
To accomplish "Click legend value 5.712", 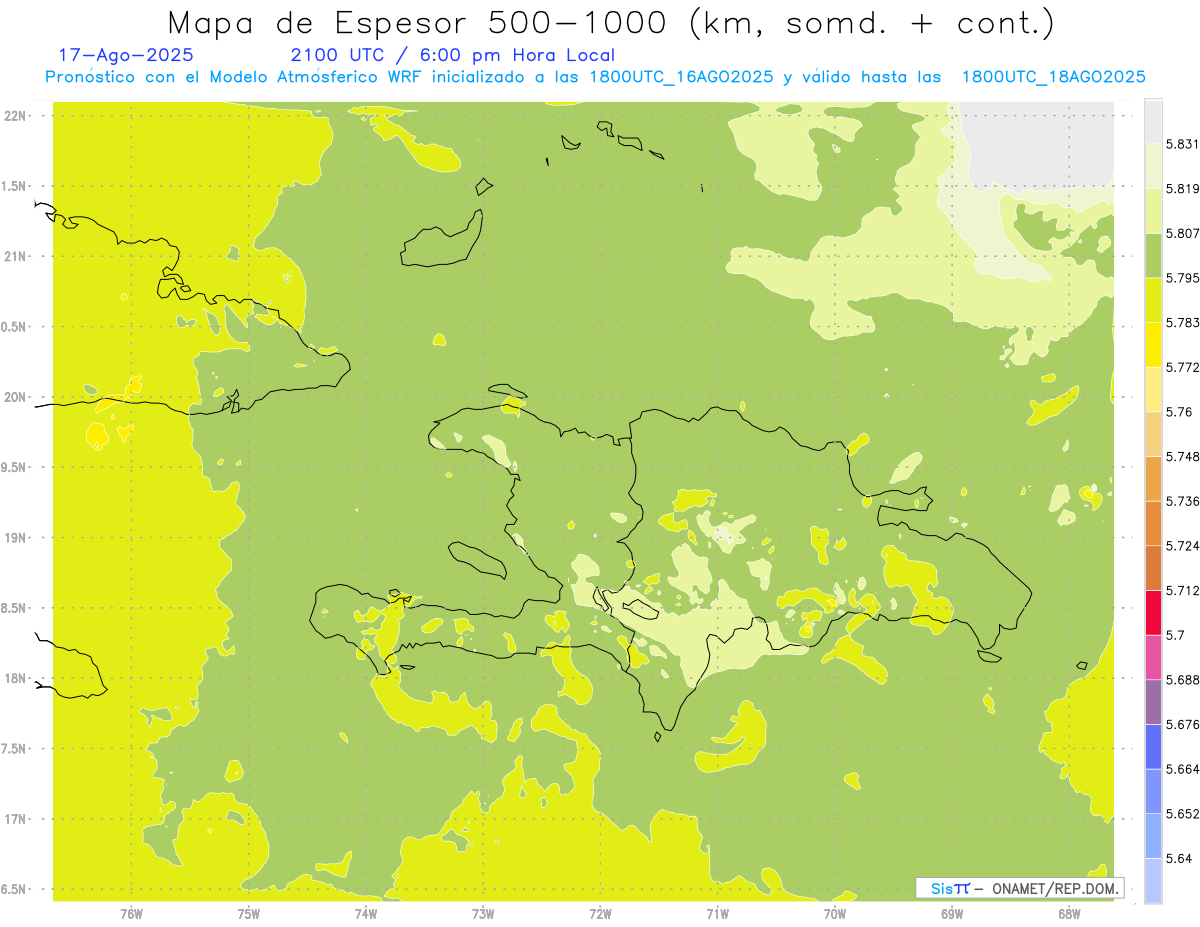I will 1183,590.
